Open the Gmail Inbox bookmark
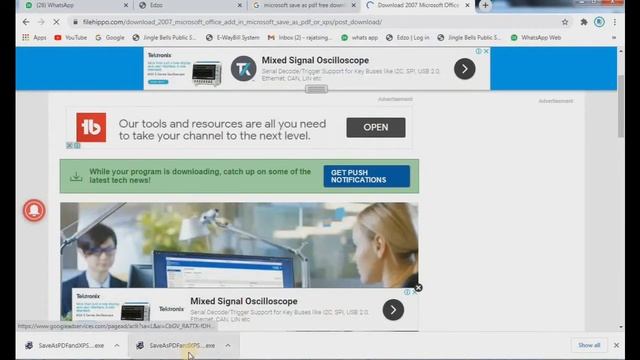Screen dimensions: 640x360 (300, 38)
